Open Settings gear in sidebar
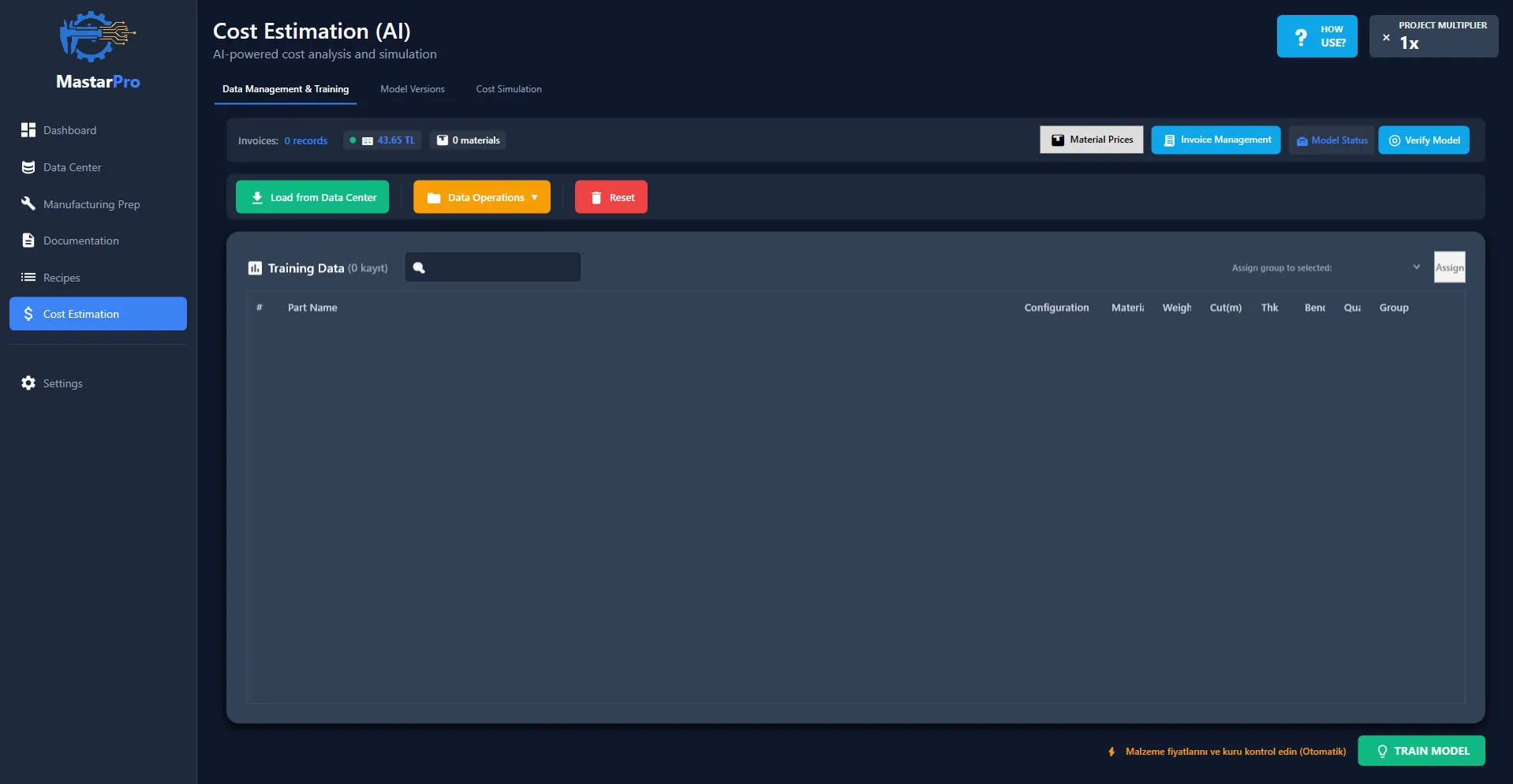1513x784 pixels. (x=62, y=383)
